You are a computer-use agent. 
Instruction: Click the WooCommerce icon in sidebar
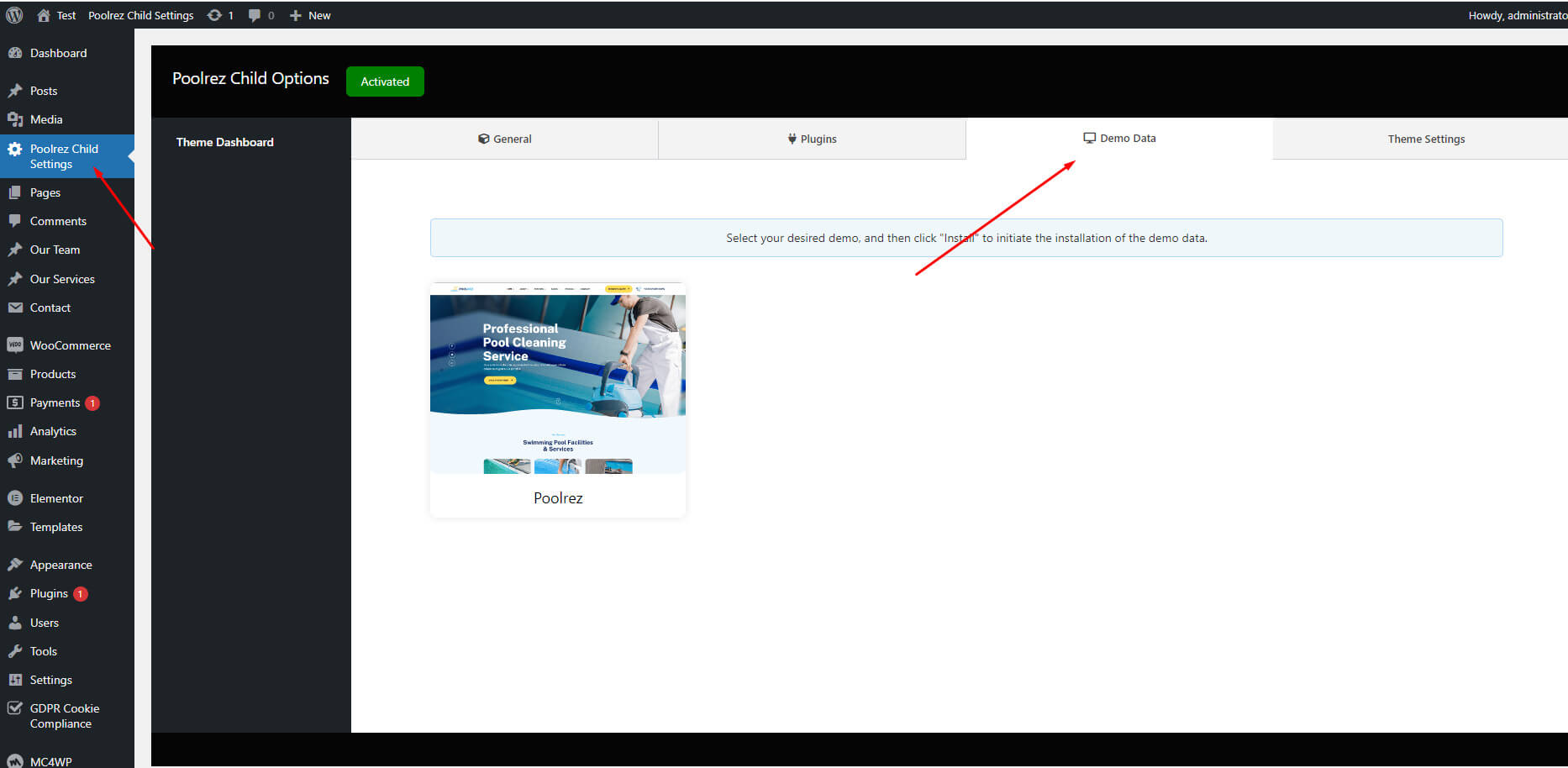point(15,345)
